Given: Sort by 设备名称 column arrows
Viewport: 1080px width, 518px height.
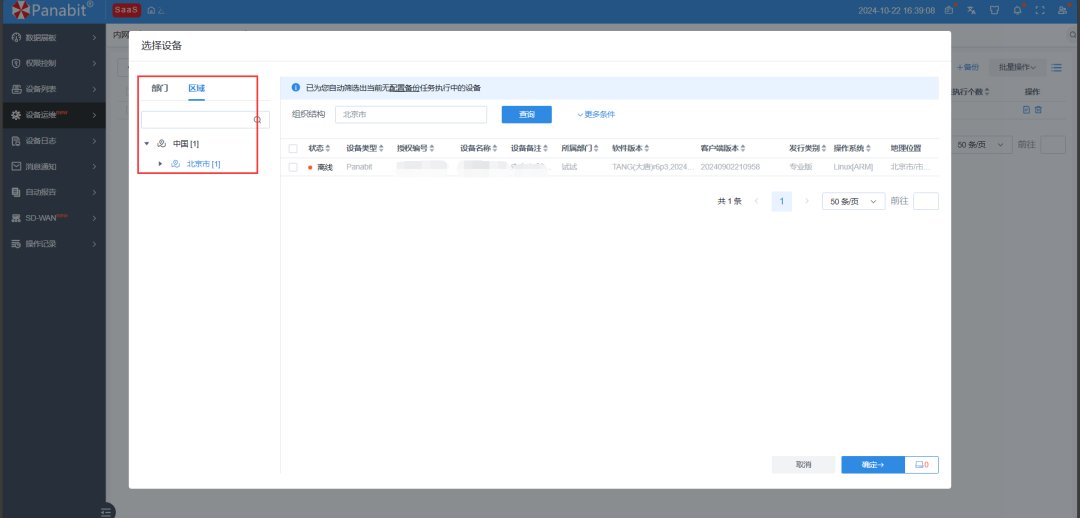Looking at the screenshot, I should pos(495,149).
